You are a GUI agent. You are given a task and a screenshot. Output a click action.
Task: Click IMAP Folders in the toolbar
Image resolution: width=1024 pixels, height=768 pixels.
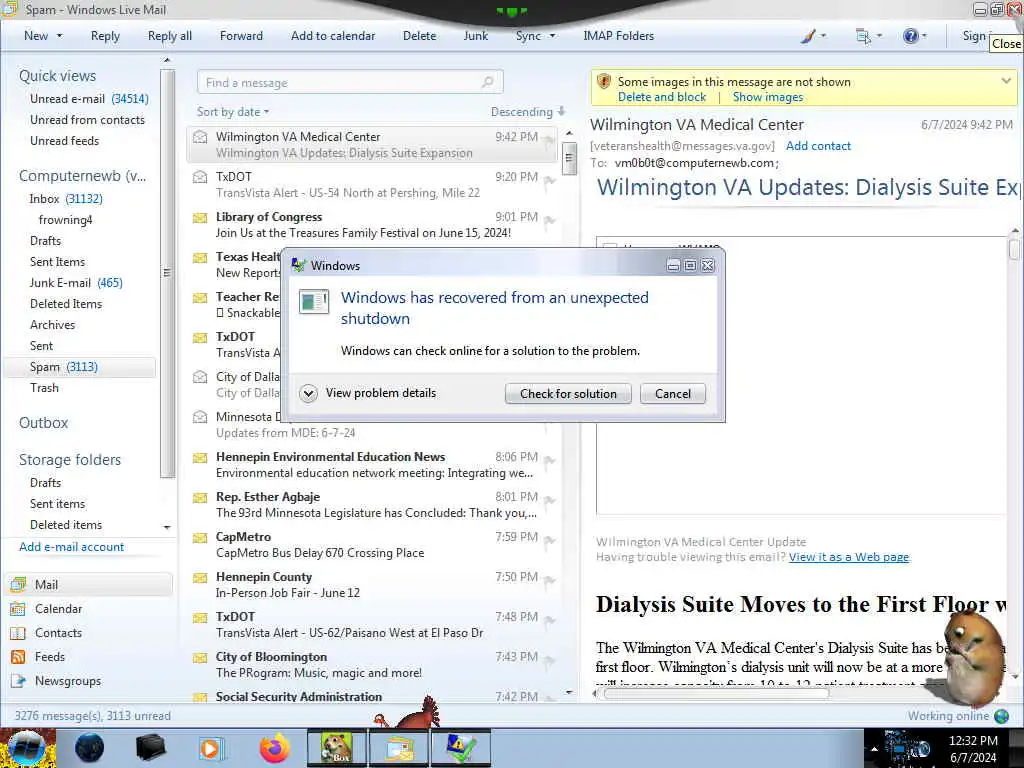tap(618, 36)
